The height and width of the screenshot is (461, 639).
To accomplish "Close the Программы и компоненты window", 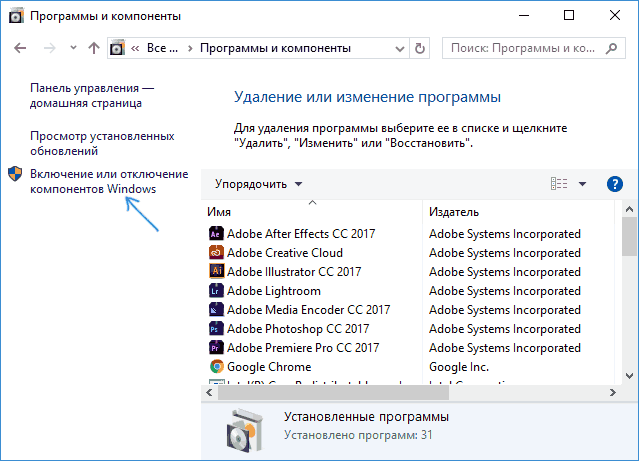I will [615, 15].
